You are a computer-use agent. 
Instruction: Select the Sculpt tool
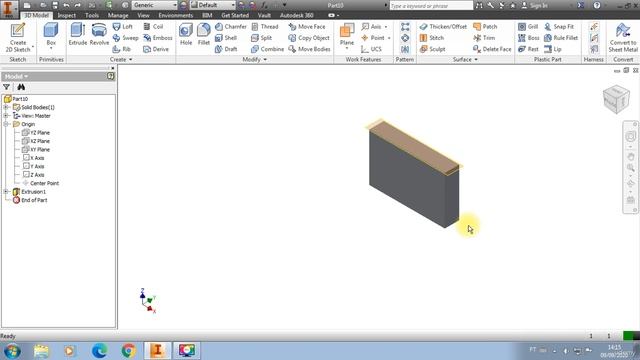click(432, 49)
